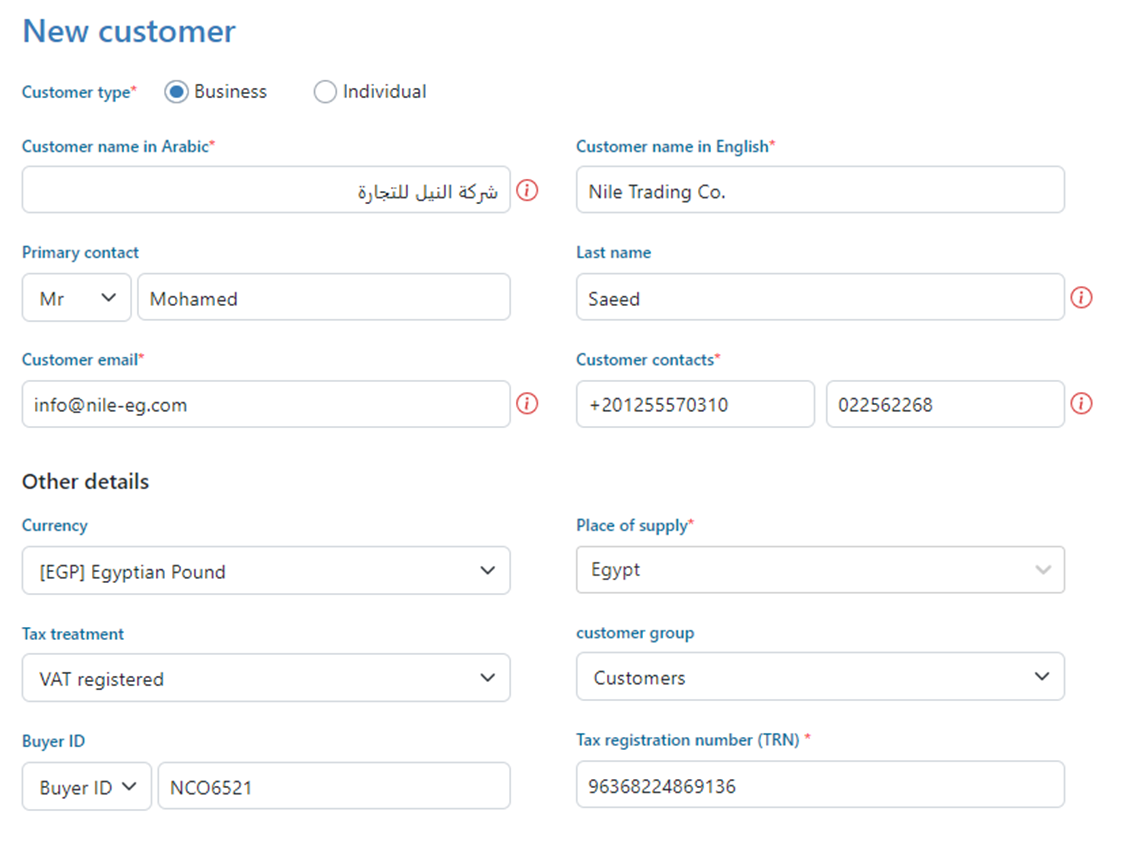Click the Last name field containing Saeed
Screen dimensions: 1125x846
pos(820,298)
